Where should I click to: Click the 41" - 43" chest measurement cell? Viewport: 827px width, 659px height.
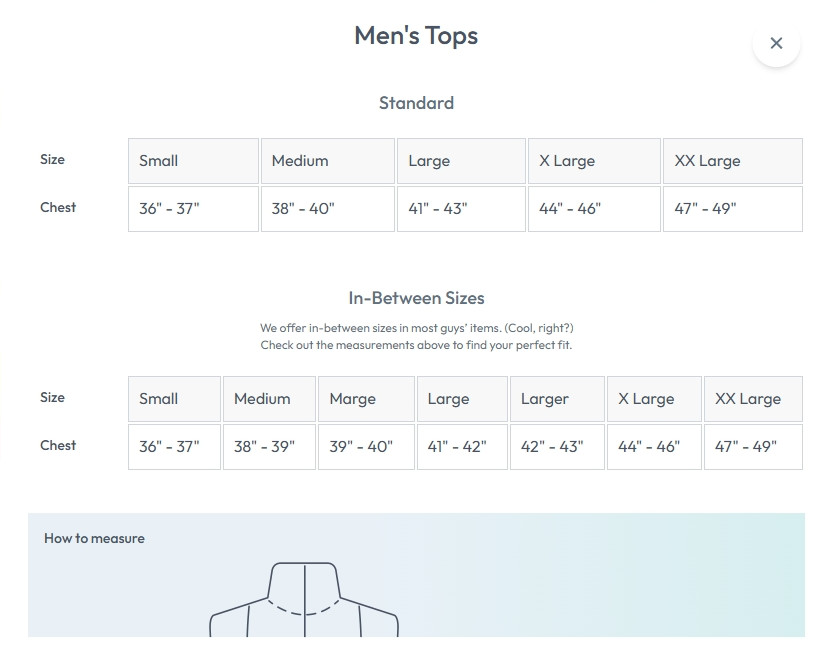461,209
